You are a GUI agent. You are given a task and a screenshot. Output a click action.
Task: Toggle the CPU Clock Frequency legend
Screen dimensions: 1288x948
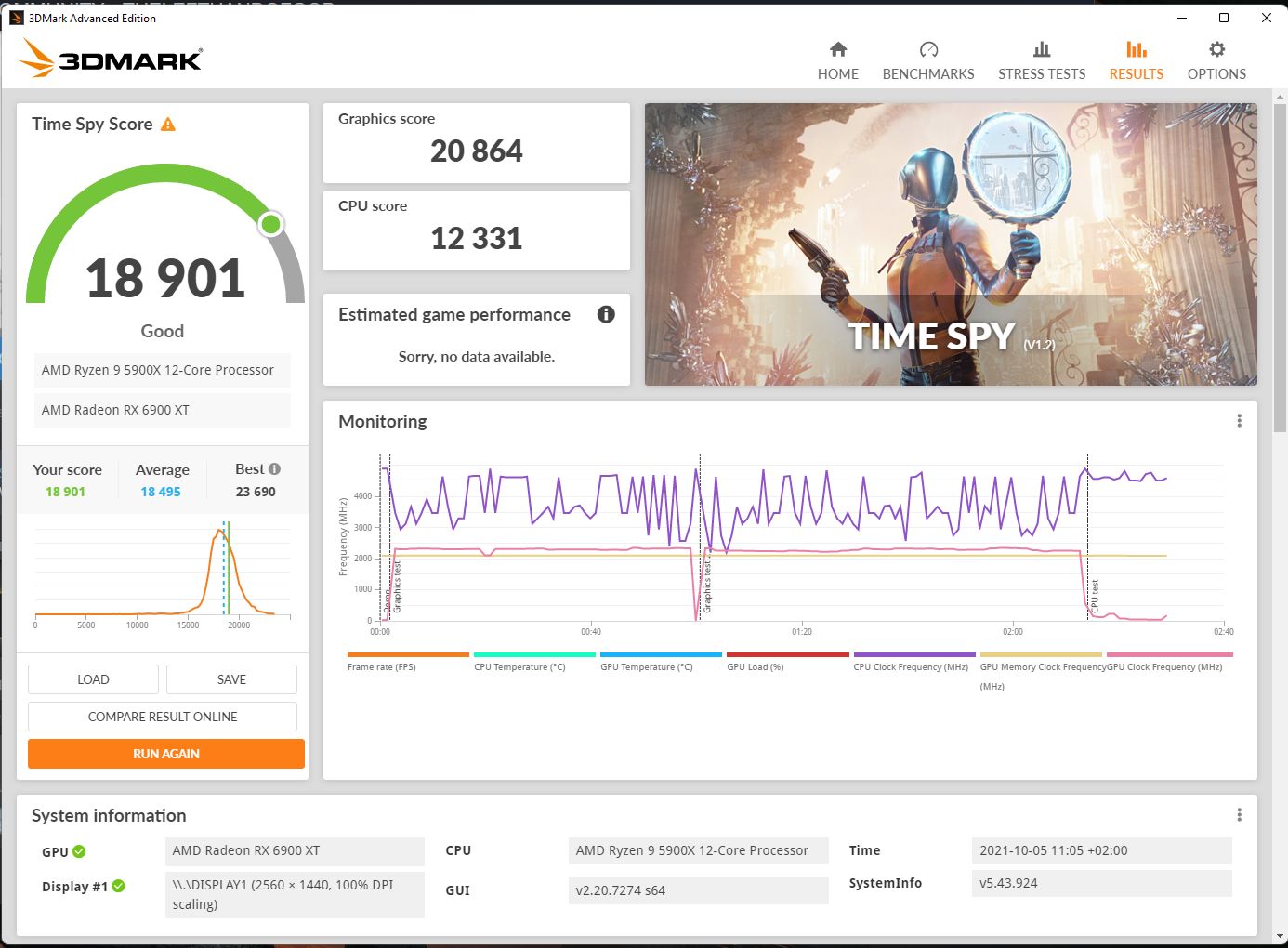coord(914,662)
